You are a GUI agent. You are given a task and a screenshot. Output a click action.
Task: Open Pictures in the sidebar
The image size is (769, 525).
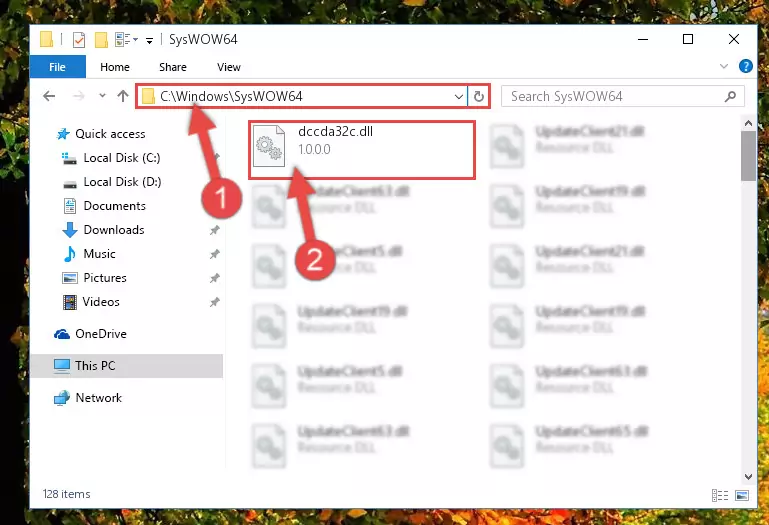pos(105,278)
